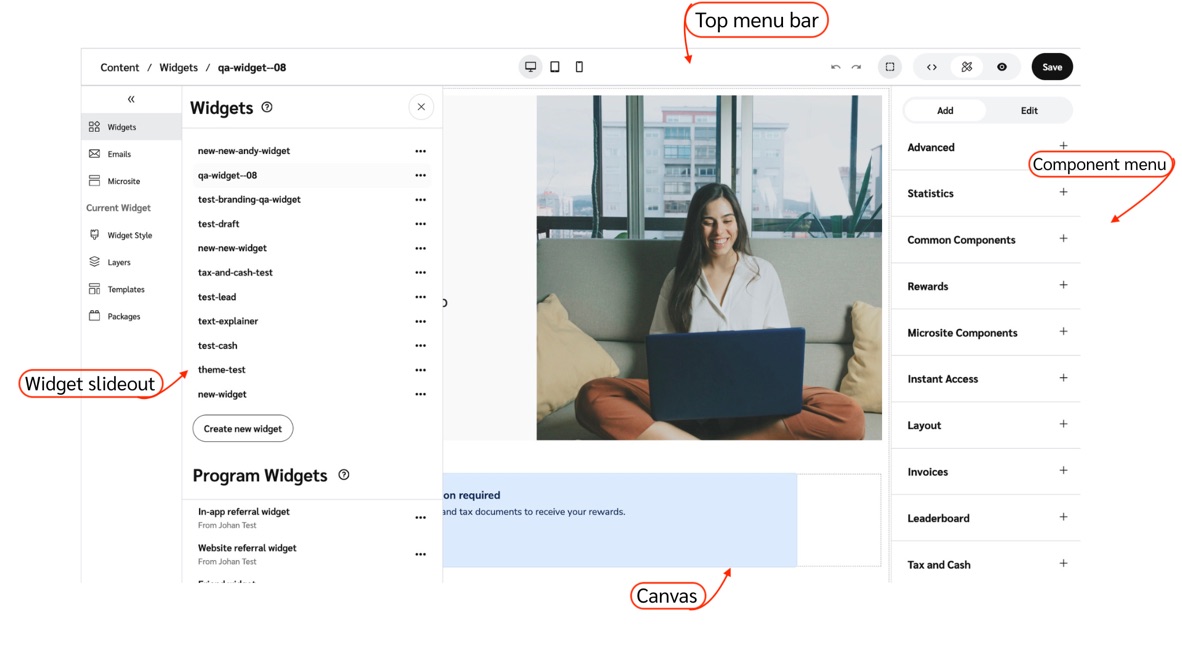Click the undo arrow icon

835,67
